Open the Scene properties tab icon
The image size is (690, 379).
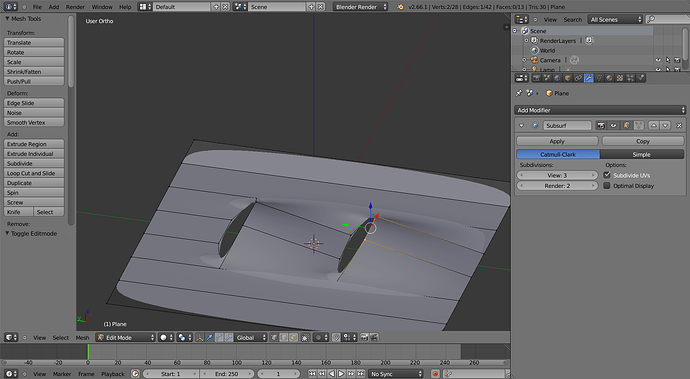(547, 78)
